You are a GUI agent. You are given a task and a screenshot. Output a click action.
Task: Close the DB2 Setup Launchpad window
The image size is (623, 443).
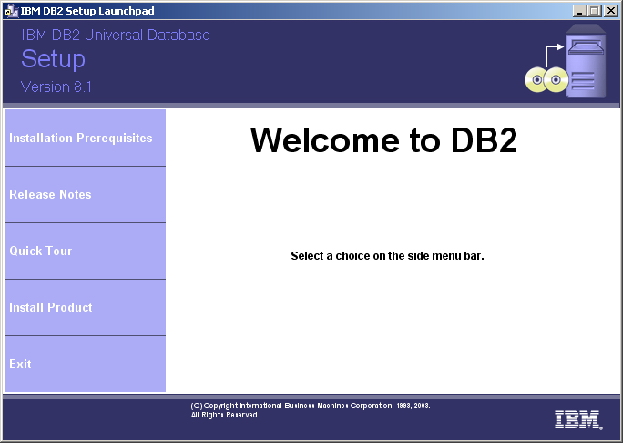610,11
